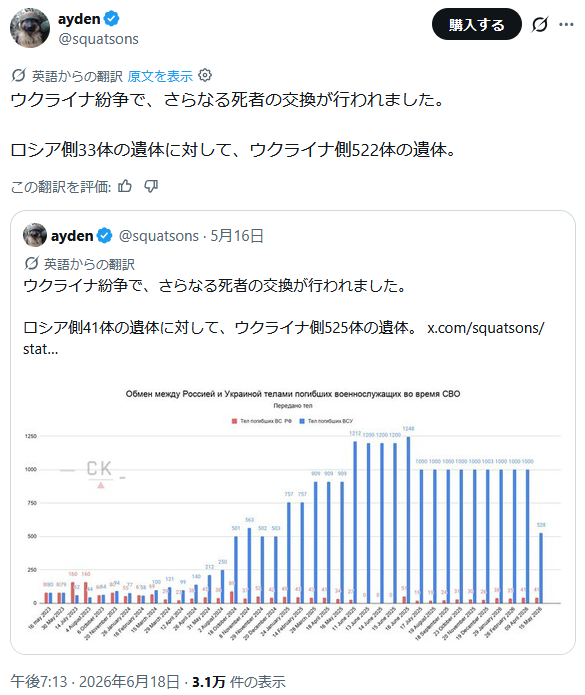Open translation settings gear icon
This screenshot has height=695, width=585.
click(205, 75)
